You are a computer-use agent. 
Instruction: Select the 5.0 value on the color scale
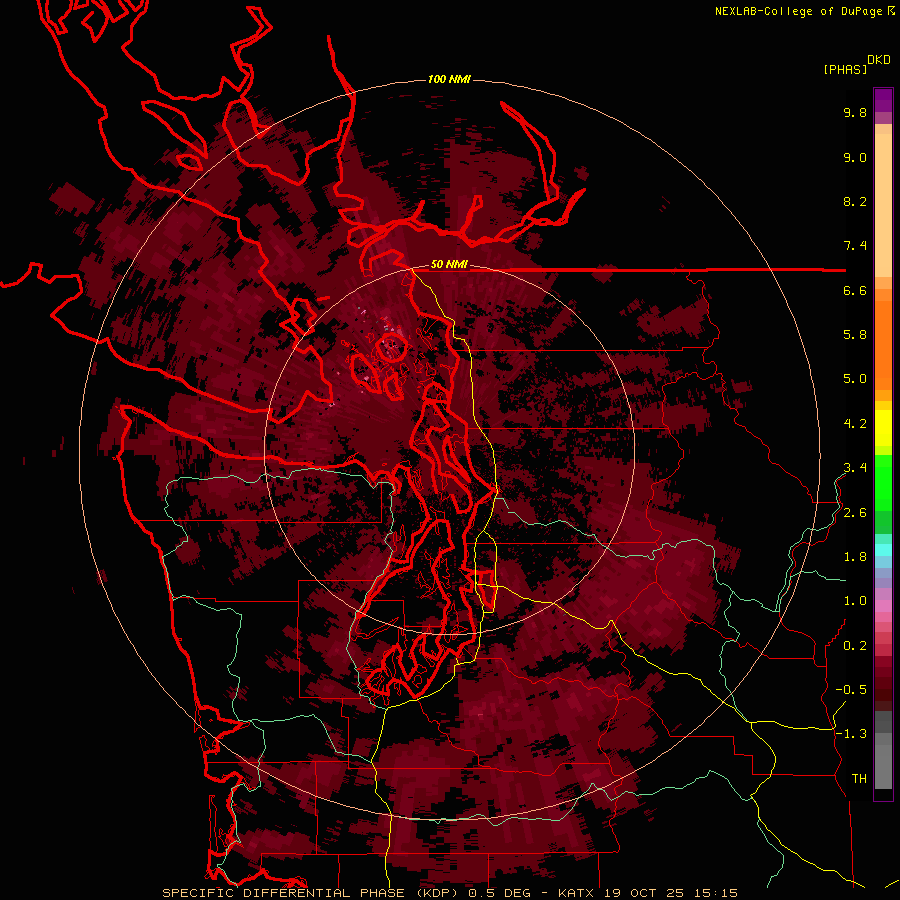click(855, 379)
